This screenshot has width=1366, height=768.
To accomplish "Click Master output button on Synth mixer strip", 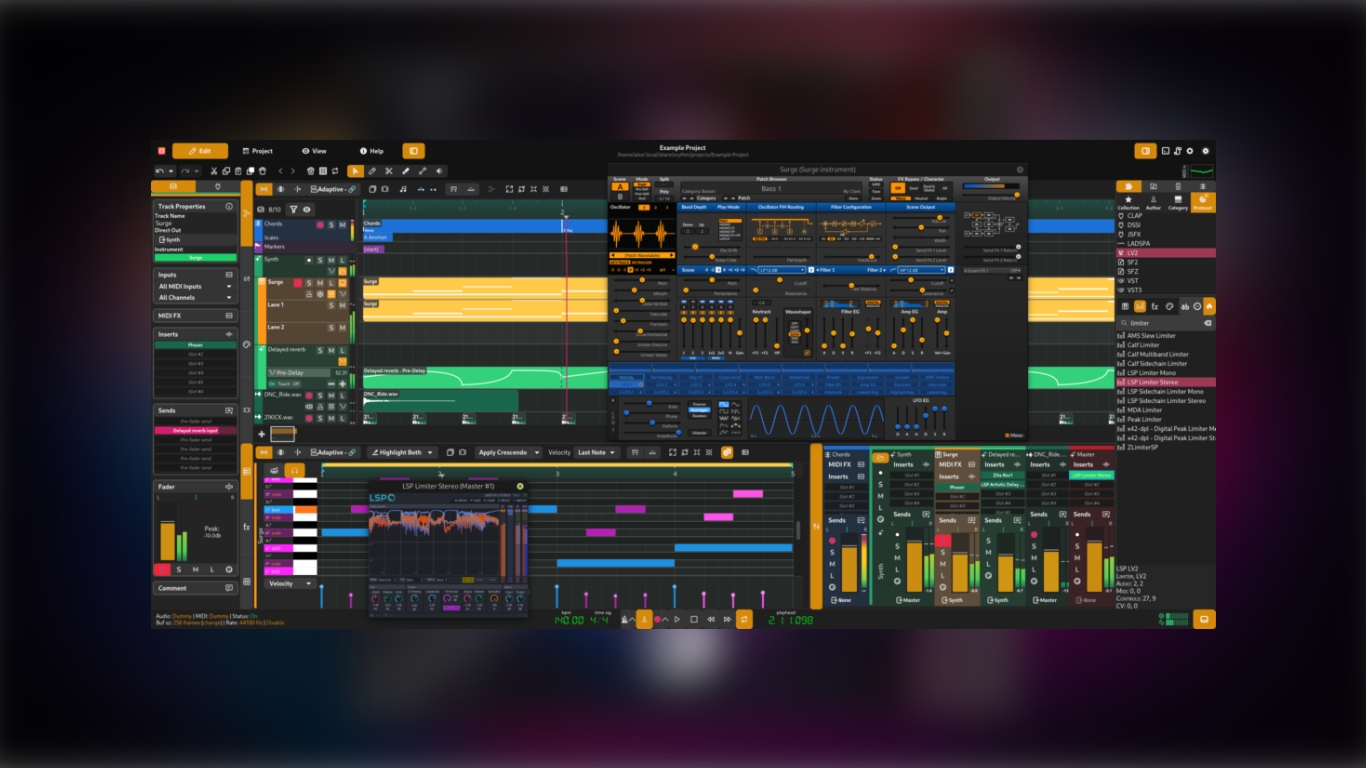I will click(x=907, y=600).
